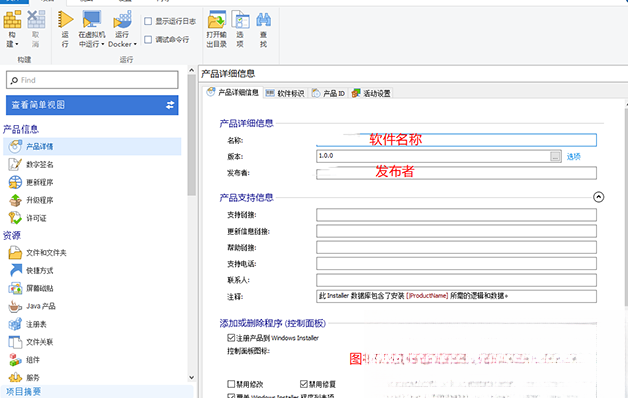Click the 取消 cancel build icon
The width and height of the screenshot is (628, 398).
point(36,19)
